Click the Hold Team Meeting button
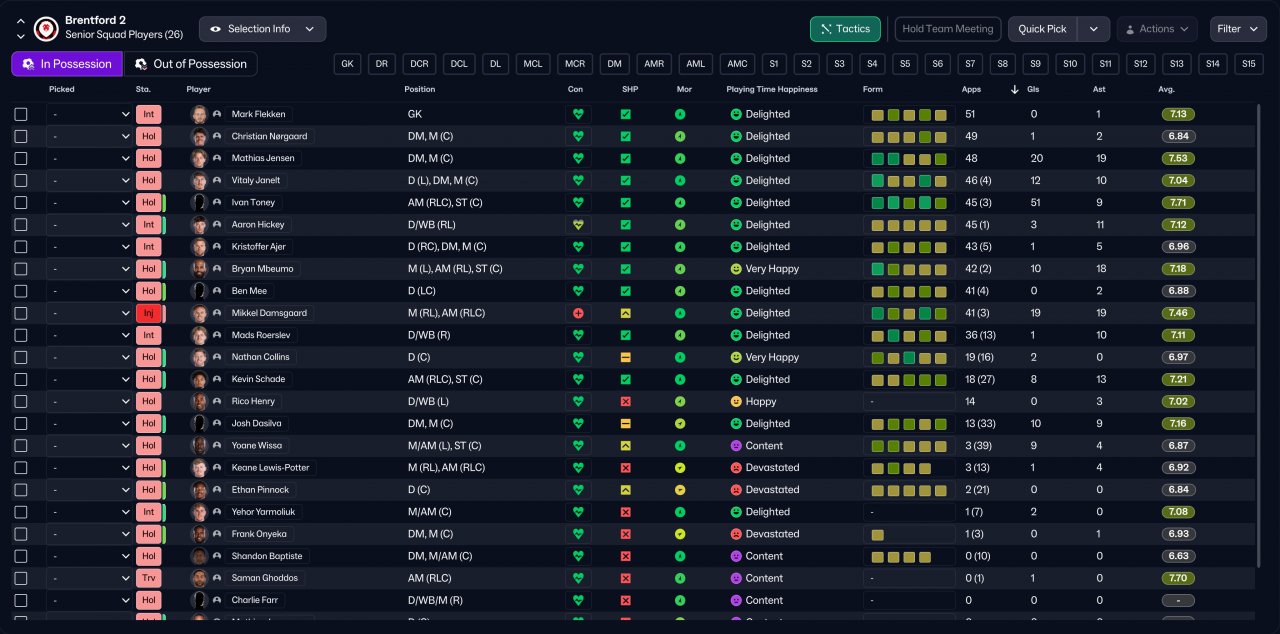The width and height of the screenshot is (1280, 634). click(948, 29)
